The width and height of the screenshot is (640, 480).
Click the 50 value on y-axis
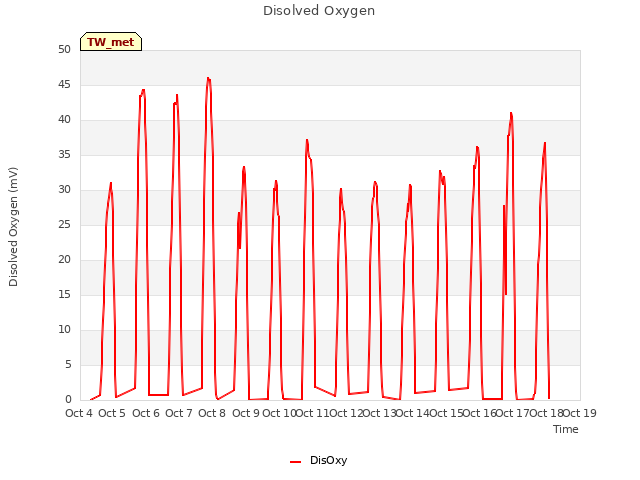[64, 50]
